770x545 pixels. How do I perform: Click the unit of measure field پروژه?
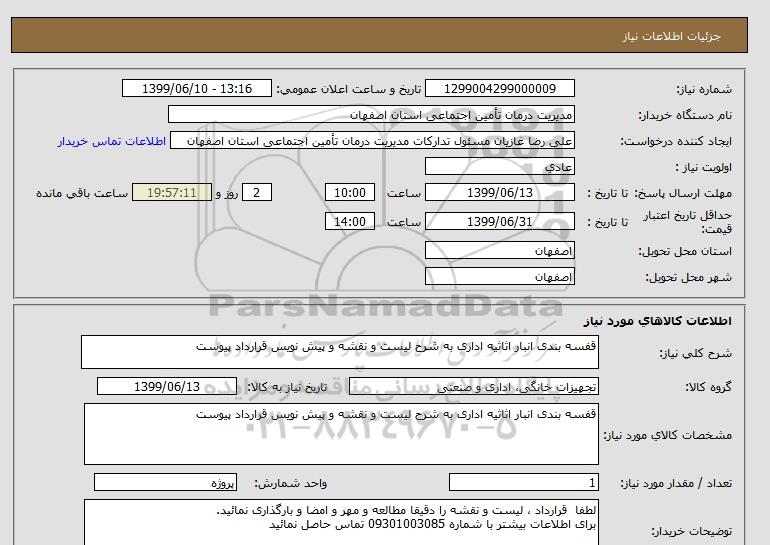pyautogui.click(x=165, y=482)
